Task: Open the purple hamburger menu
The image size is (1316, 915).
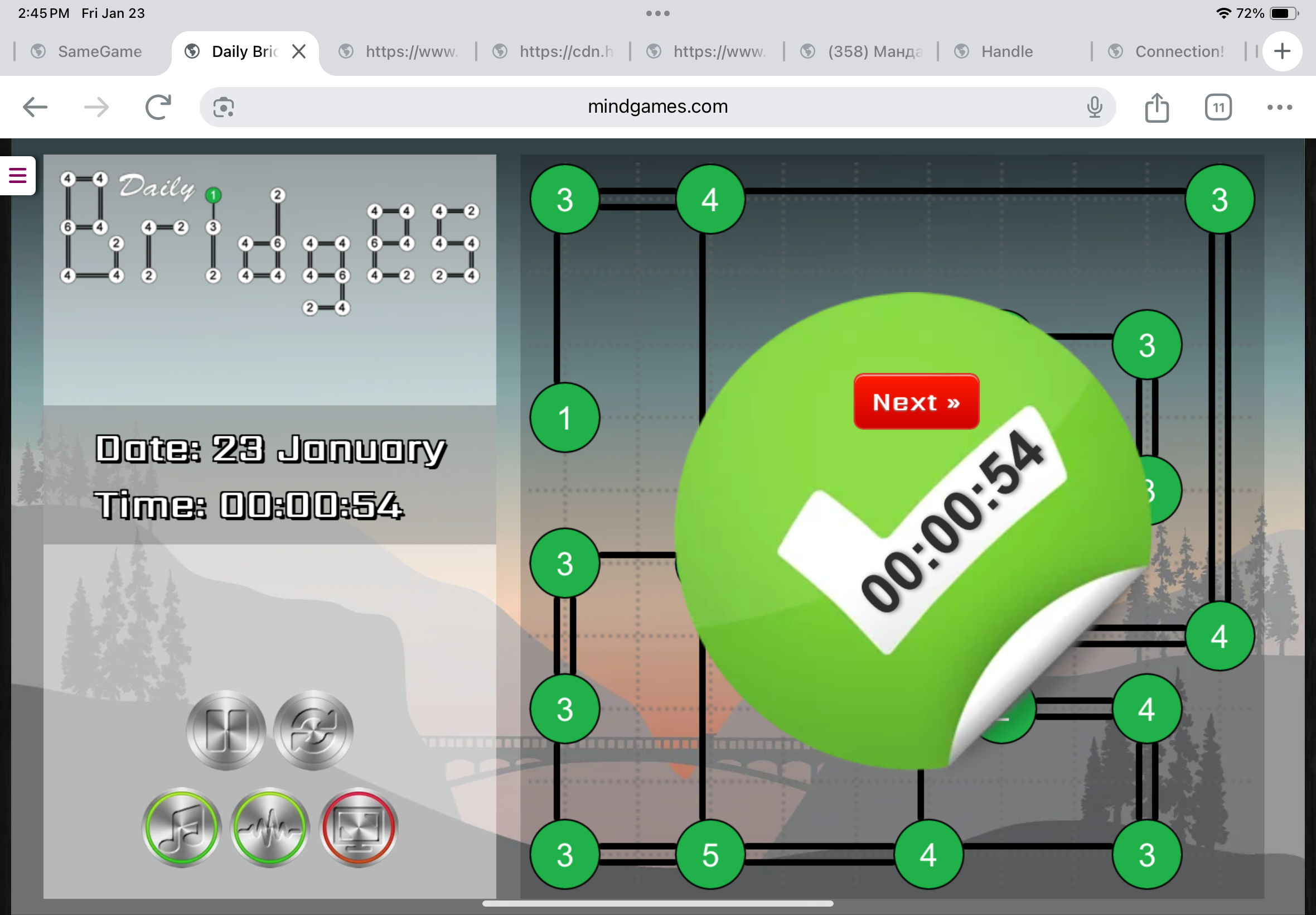Action: tap(18, 175)
